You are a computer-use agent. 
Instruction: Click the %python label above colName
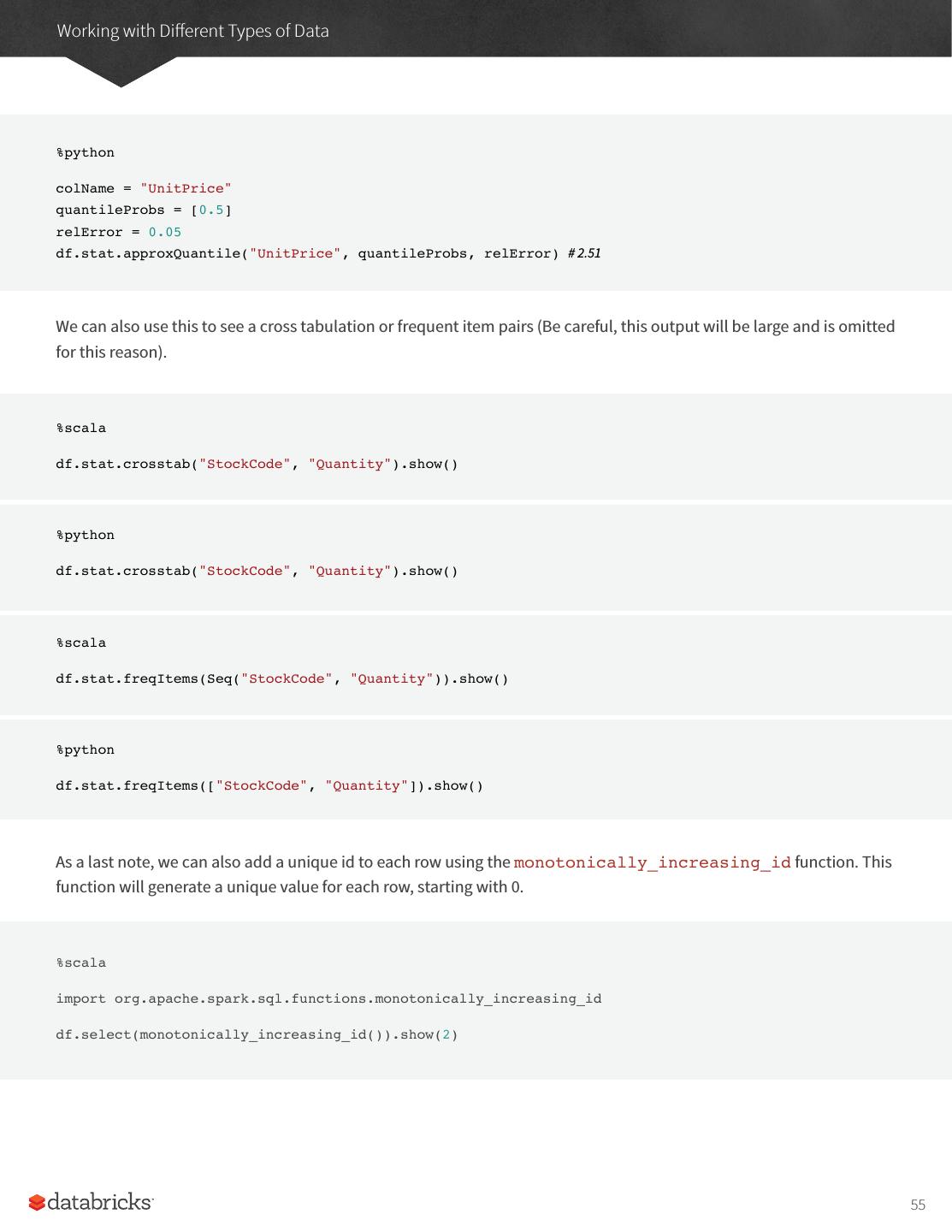[86, 152]
